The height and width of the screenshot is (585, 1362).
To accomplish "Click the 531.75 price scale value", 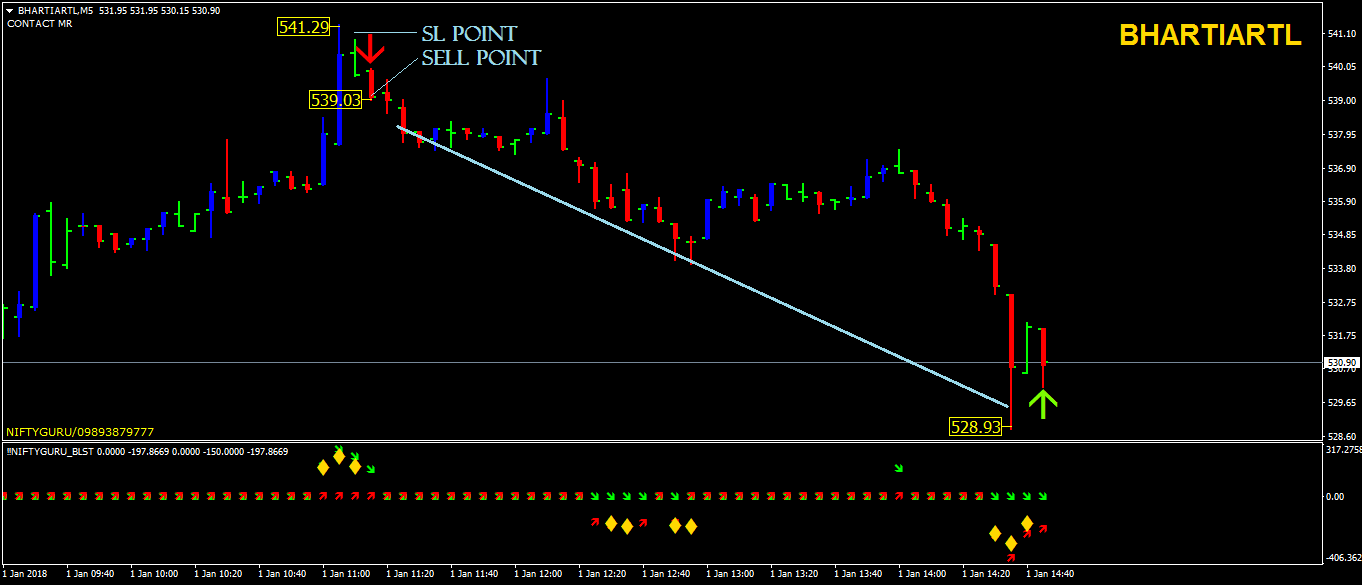I will tap(1340, 335).
